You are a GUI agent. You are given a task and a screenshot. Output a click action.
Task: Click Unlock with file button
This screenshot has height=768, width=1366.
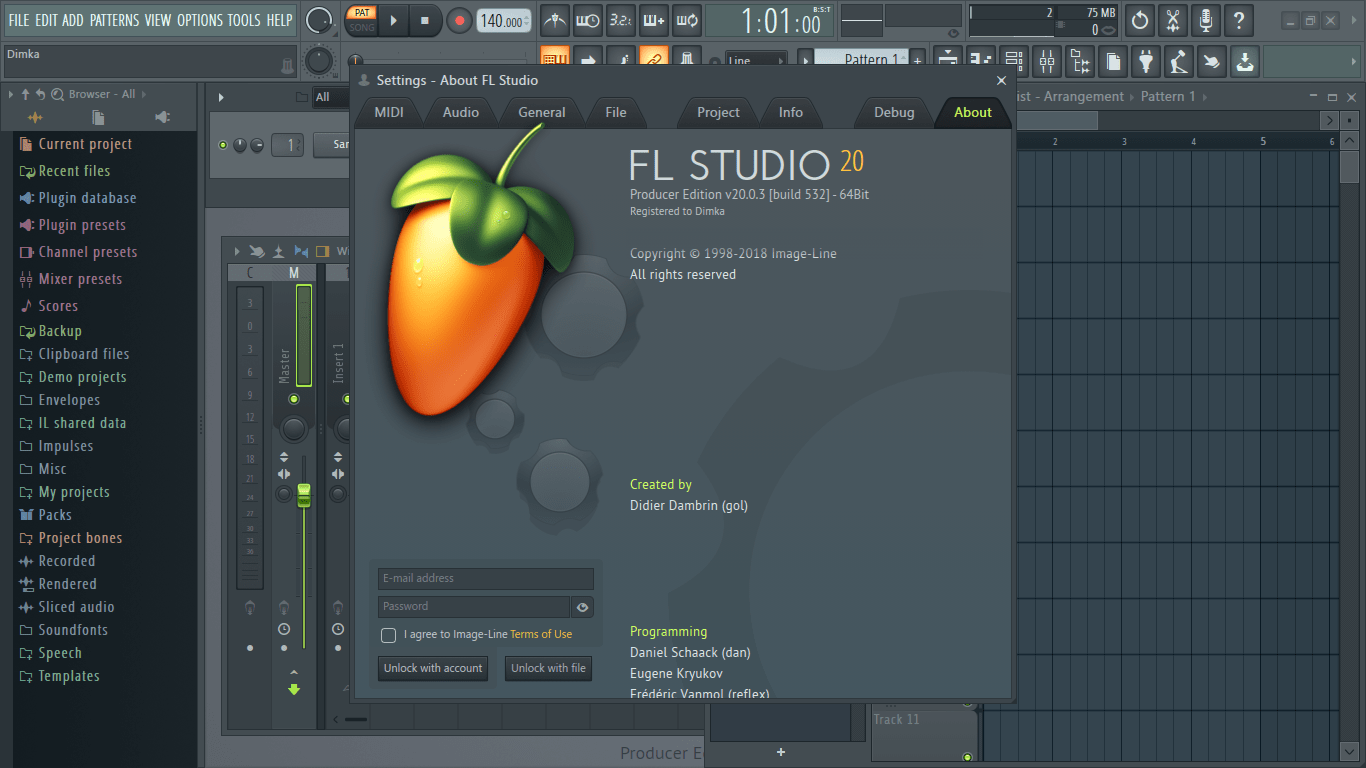click(548, 668)
